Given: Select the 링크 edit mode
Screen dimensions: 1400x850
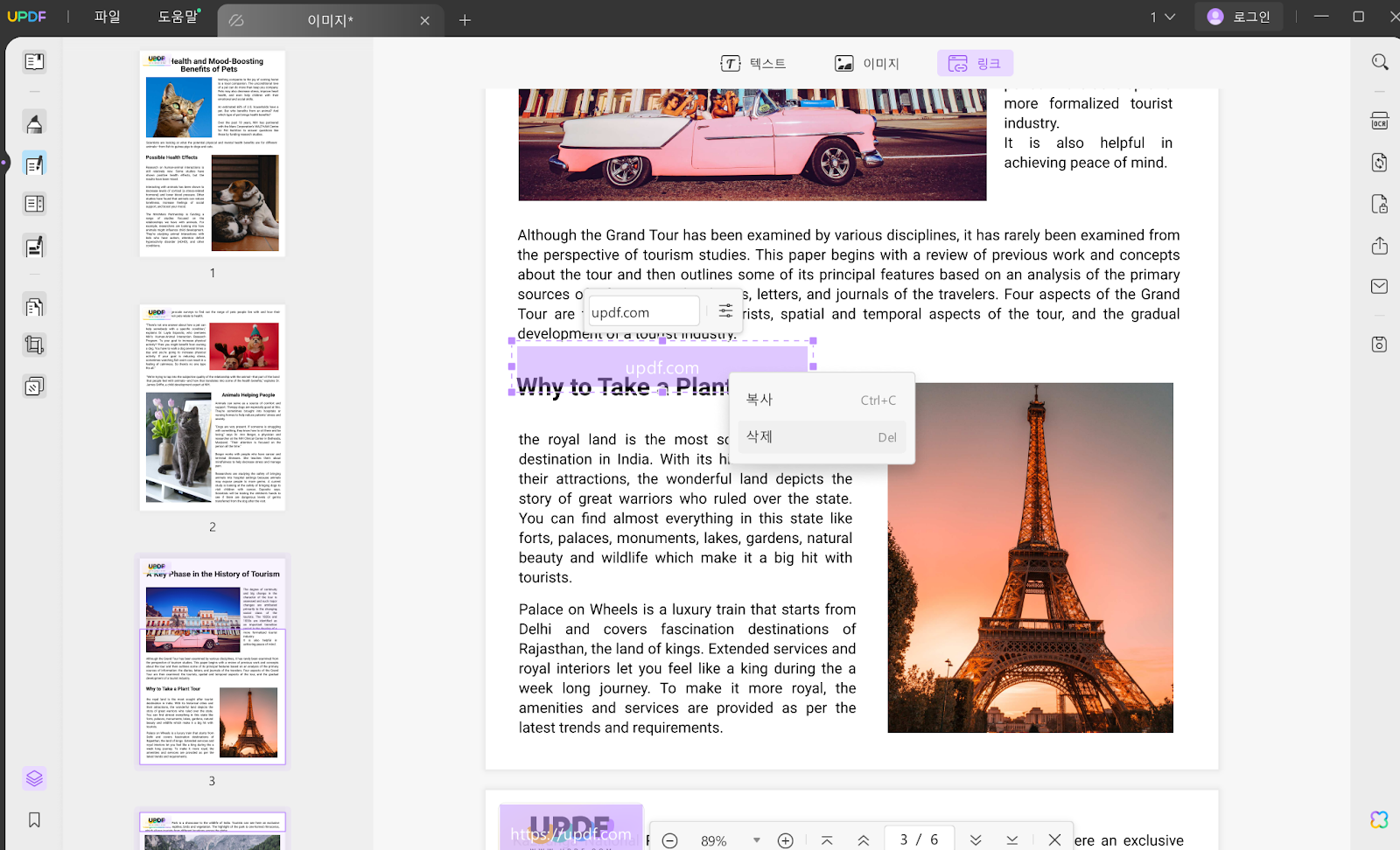Looking at the screenshot, I should point(975,63).
